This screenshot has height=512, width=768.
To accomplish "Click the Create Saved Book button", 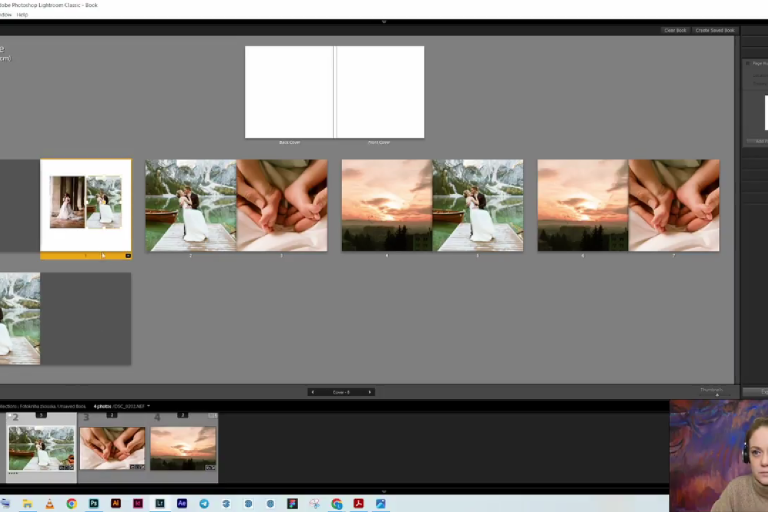I will pyautogui.click(x=715, y=30).
